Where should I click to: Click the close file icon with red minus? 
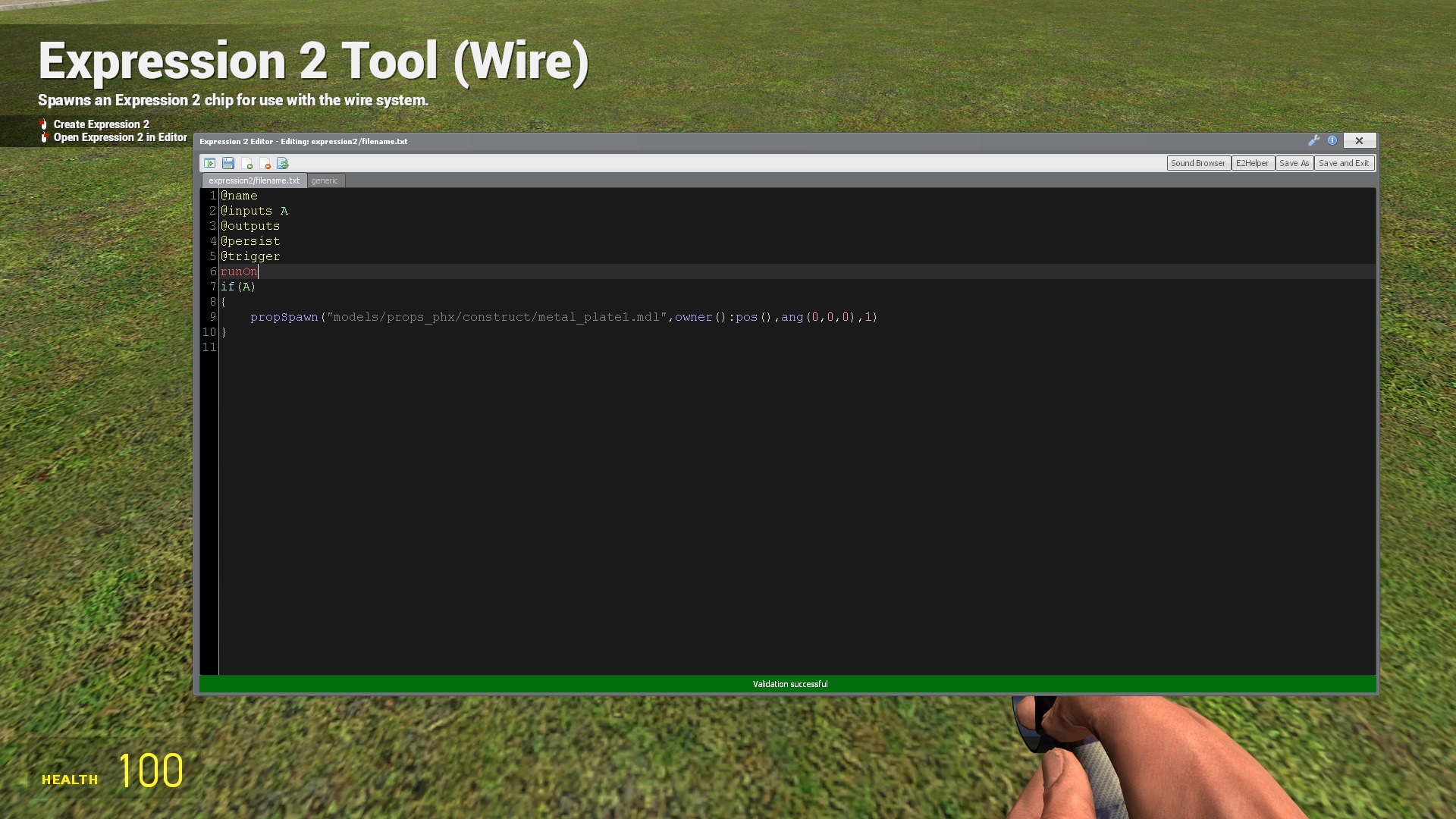[266, 163]
